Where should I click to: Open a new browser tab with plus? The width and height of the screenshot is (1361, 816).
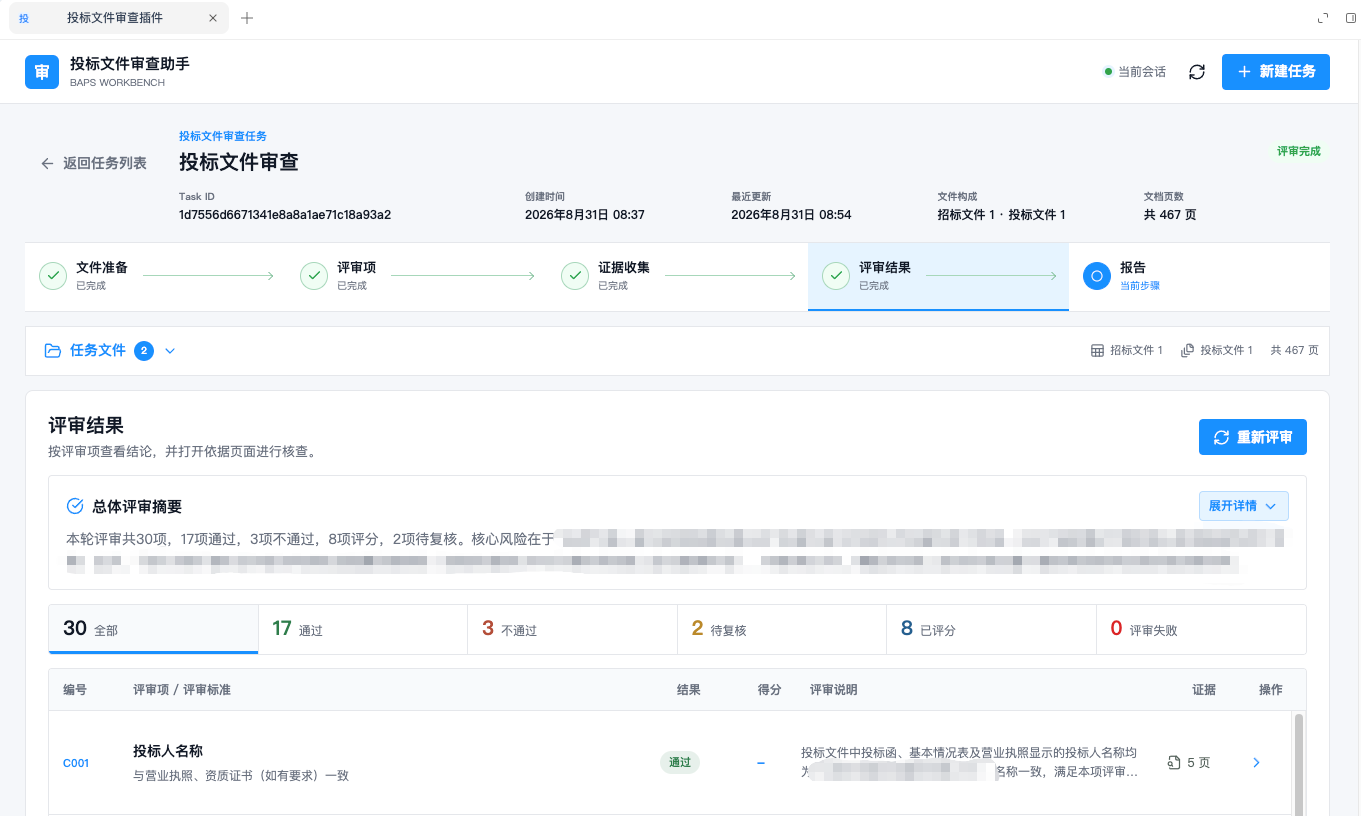coord(247,18)
